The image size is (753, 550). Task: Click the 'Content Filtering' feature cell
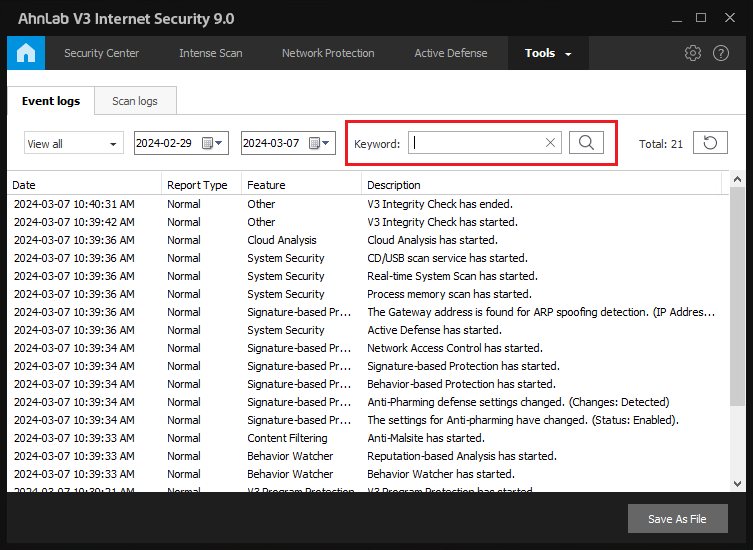[287, 438]
